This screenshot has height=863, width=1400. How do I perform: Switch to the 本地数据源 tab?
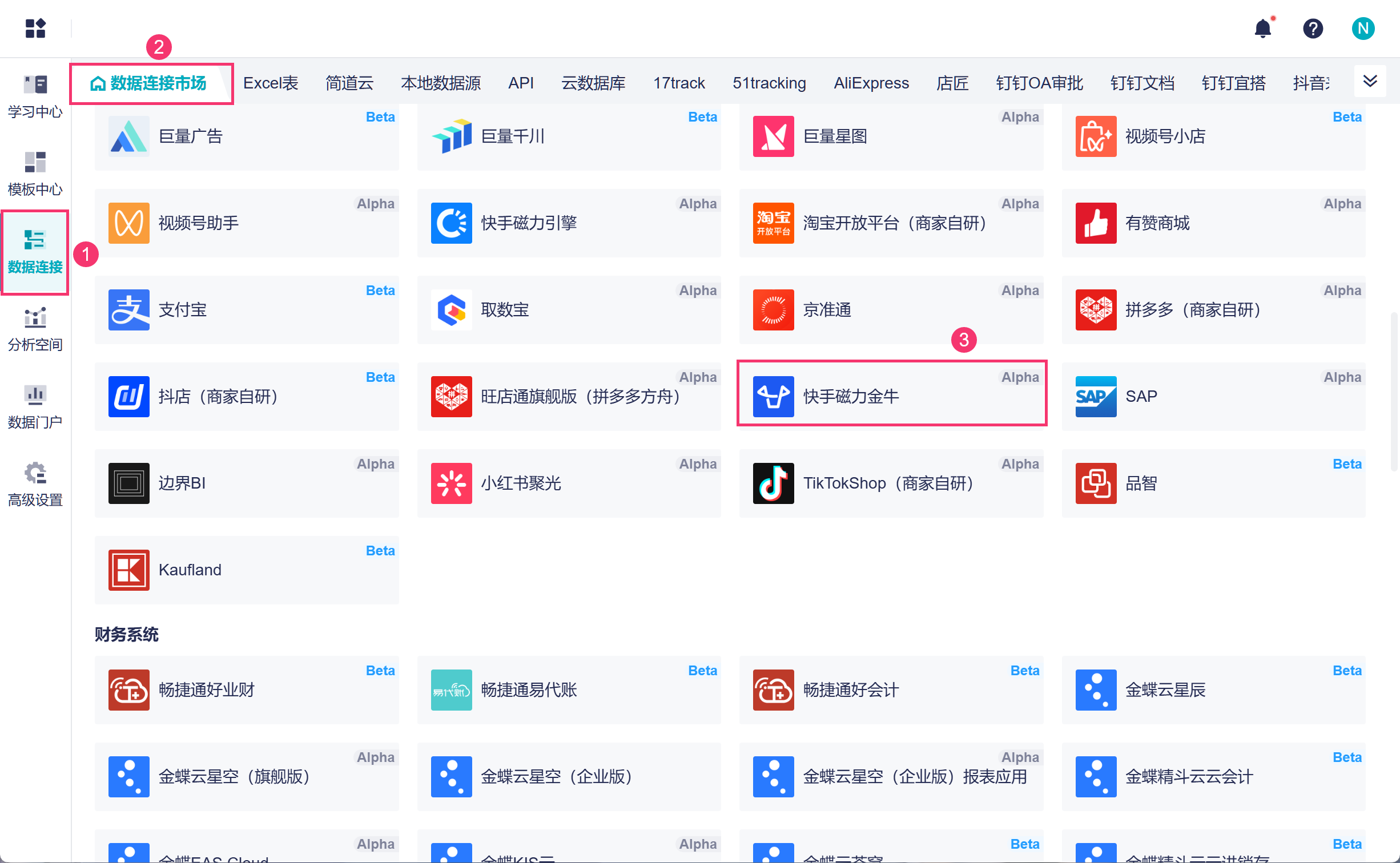(x=441, y=83)
